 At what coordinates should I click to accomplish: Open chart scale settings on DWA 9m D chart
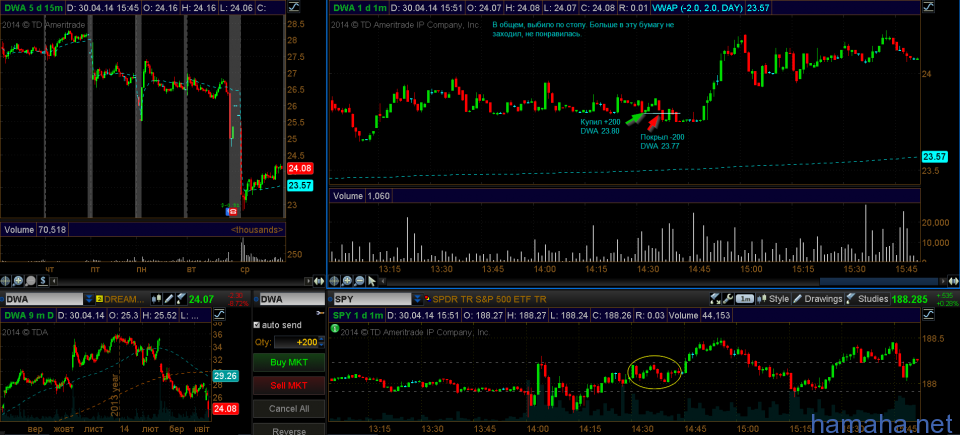219,316
